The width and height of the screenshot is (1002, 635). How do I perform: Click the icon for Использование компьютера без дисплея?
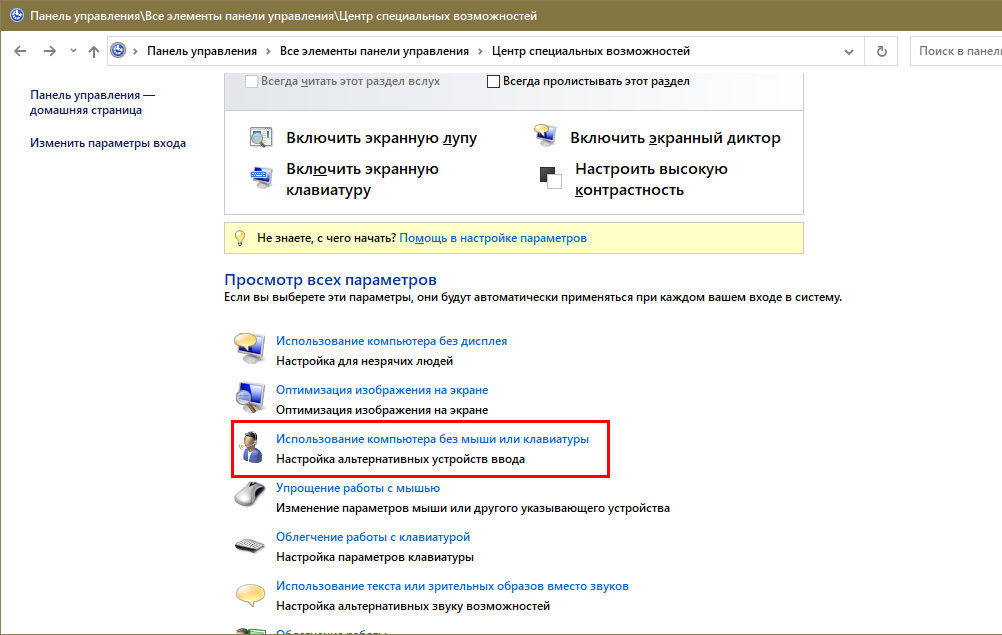[249, 350]
